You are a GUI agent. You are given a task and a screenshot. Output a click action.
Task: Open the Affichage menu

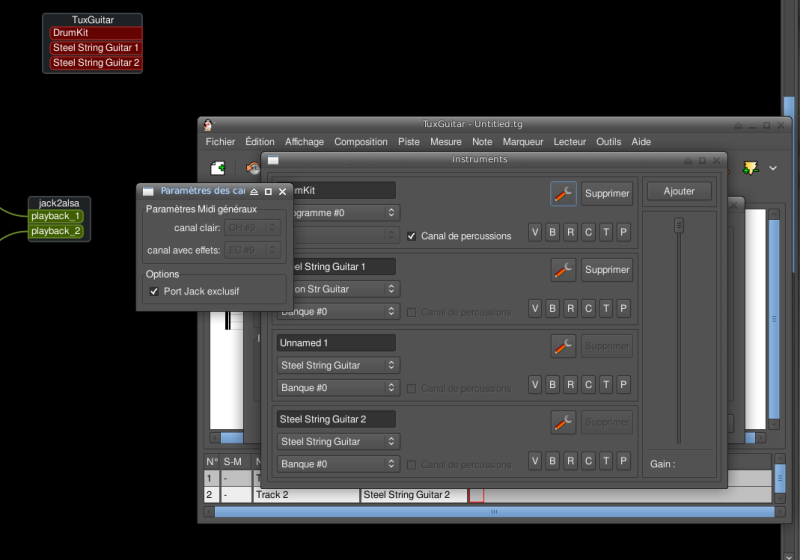click(304, 142)
